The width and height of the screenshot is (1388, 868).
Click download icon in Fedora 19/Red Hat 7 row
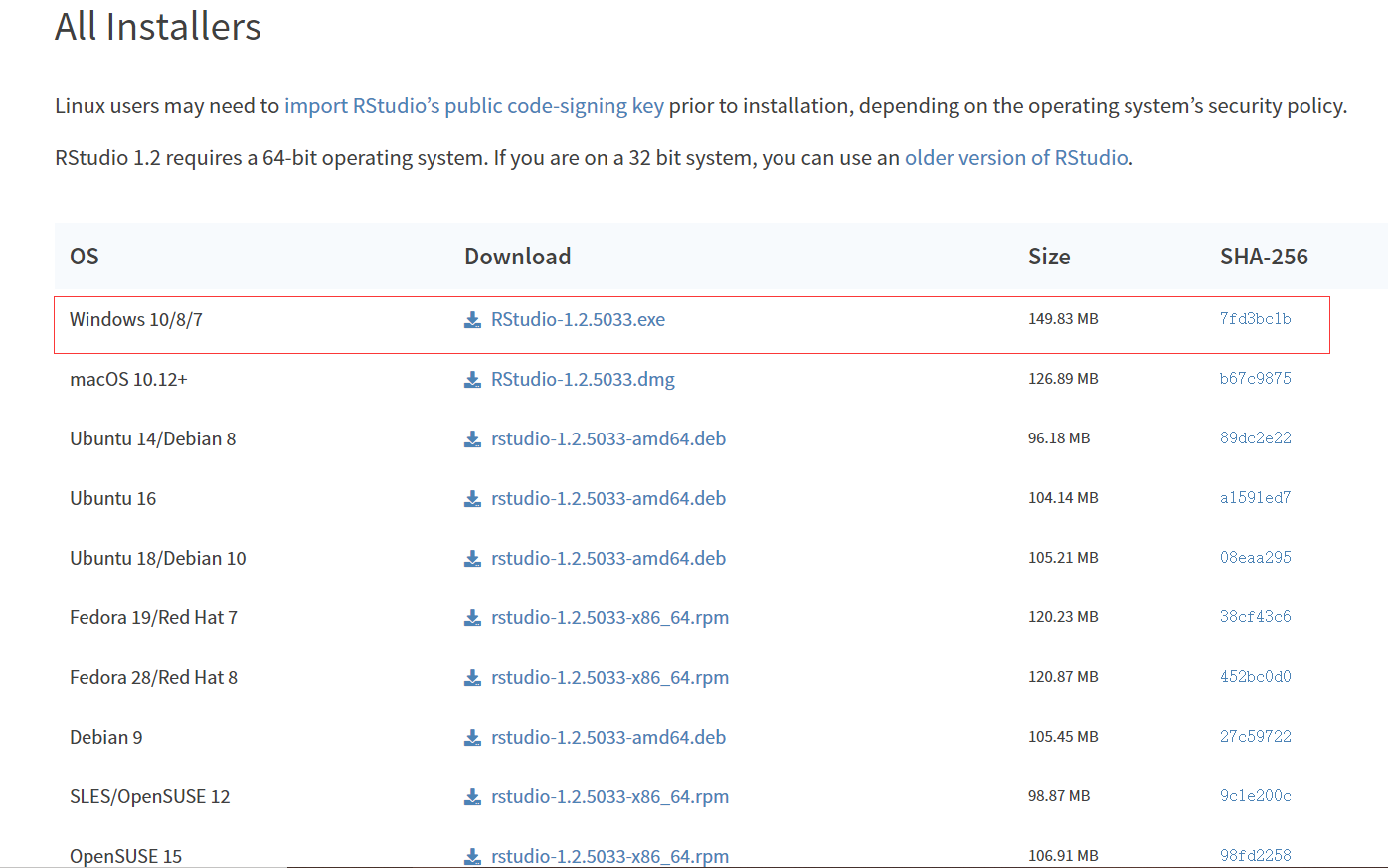(472, 618)
